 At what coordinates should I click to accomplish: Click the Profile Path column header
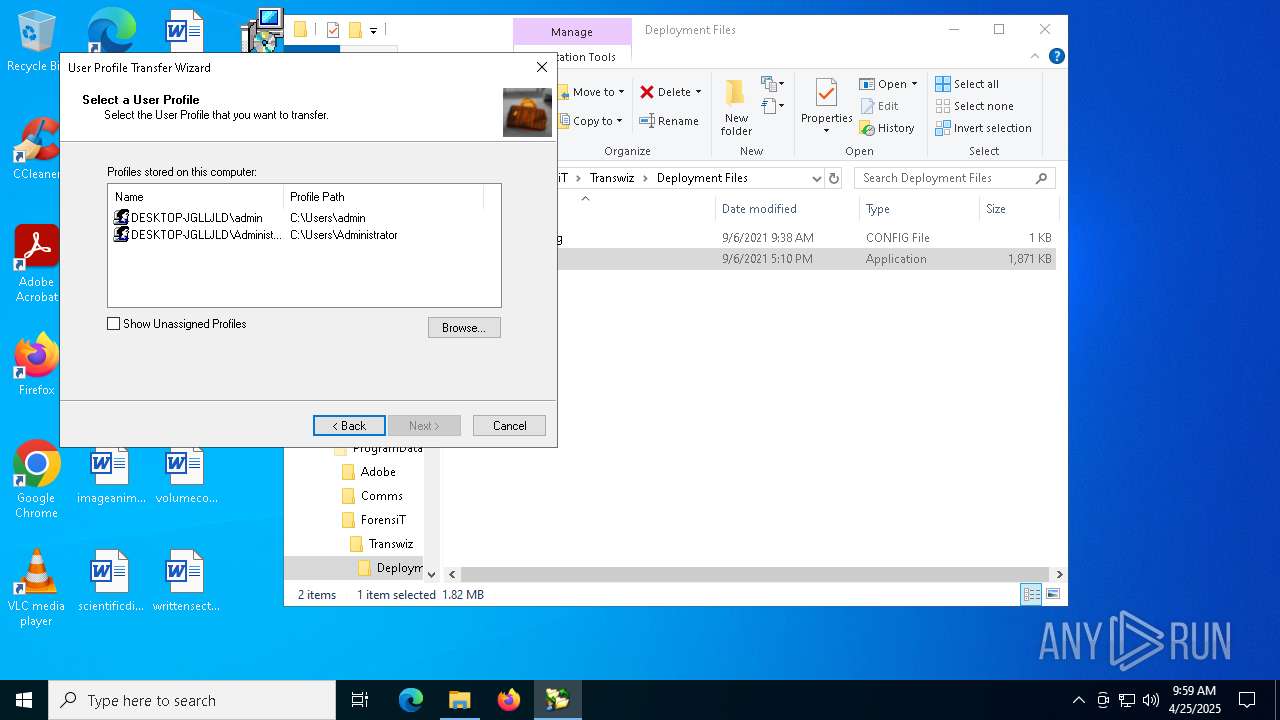point(384,197)
